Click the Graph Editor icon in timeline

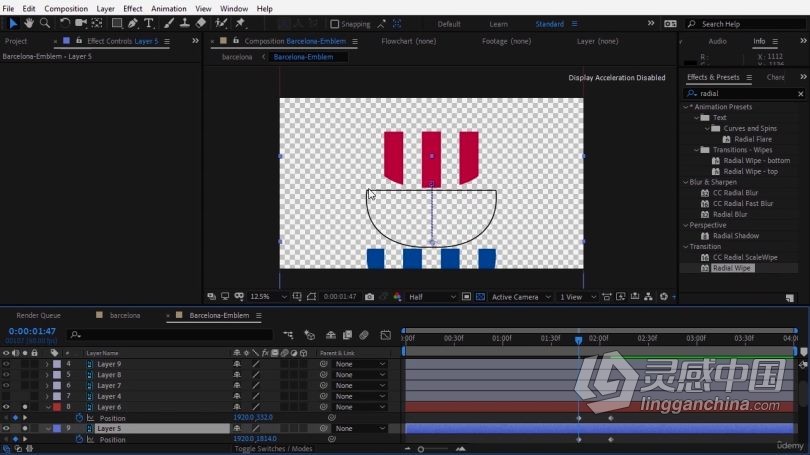click(385, 335)
